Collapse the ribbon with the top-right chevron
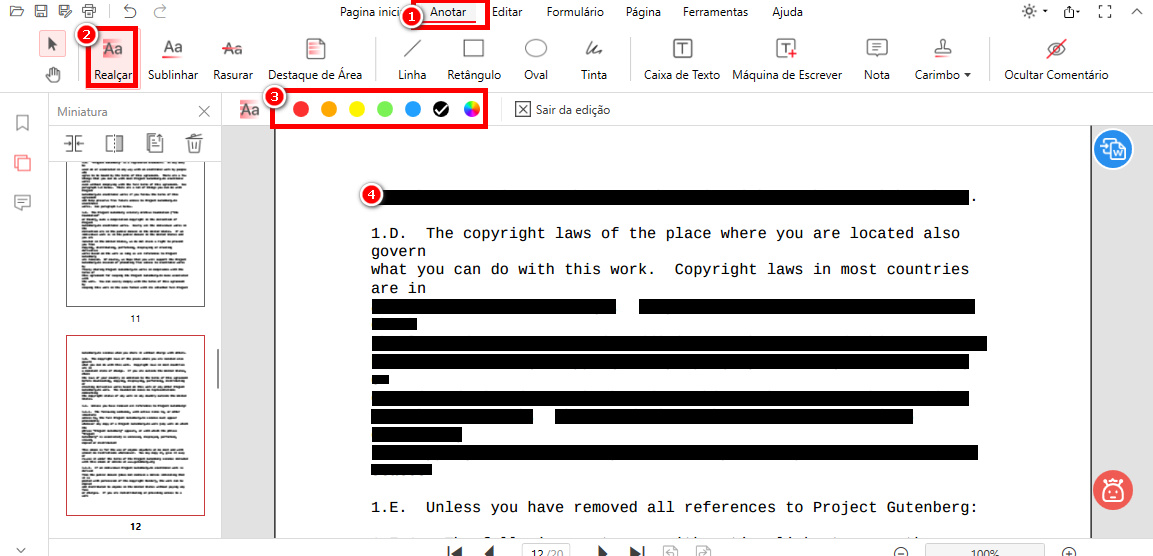Screen dimensions: 1153x556 pyautogui.click(x=1136, y=12)
